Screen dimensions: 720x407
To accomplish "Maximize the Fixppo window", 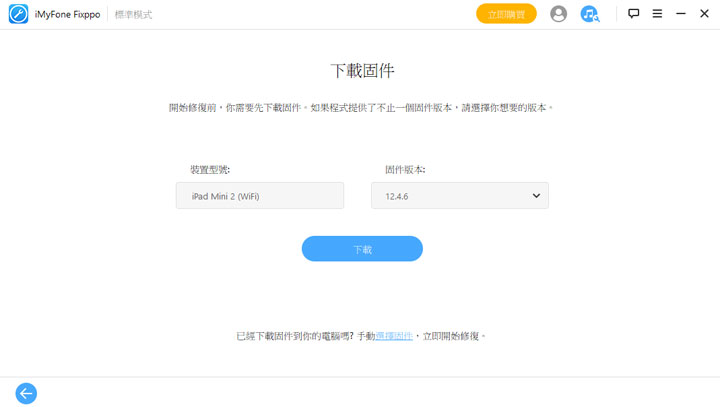I will (x=681, y=14).
